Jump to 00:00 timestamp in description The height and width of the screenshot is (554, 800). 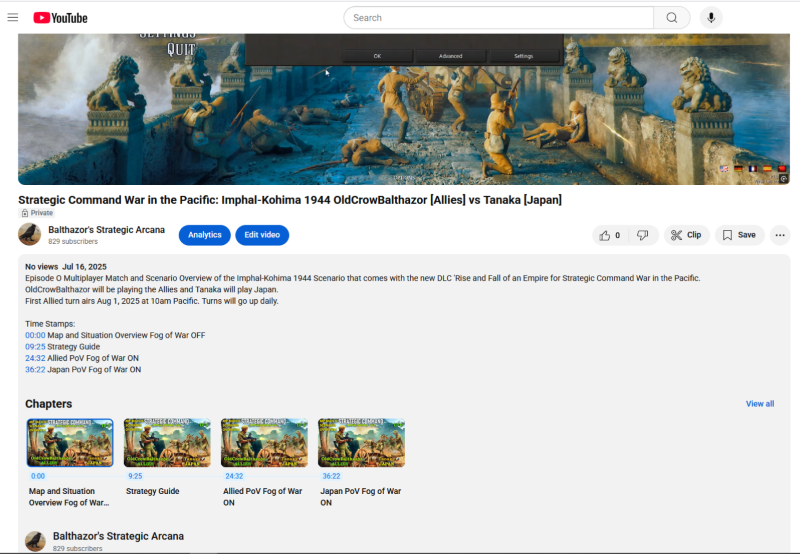pyautogui.click(x=35, y=335)
